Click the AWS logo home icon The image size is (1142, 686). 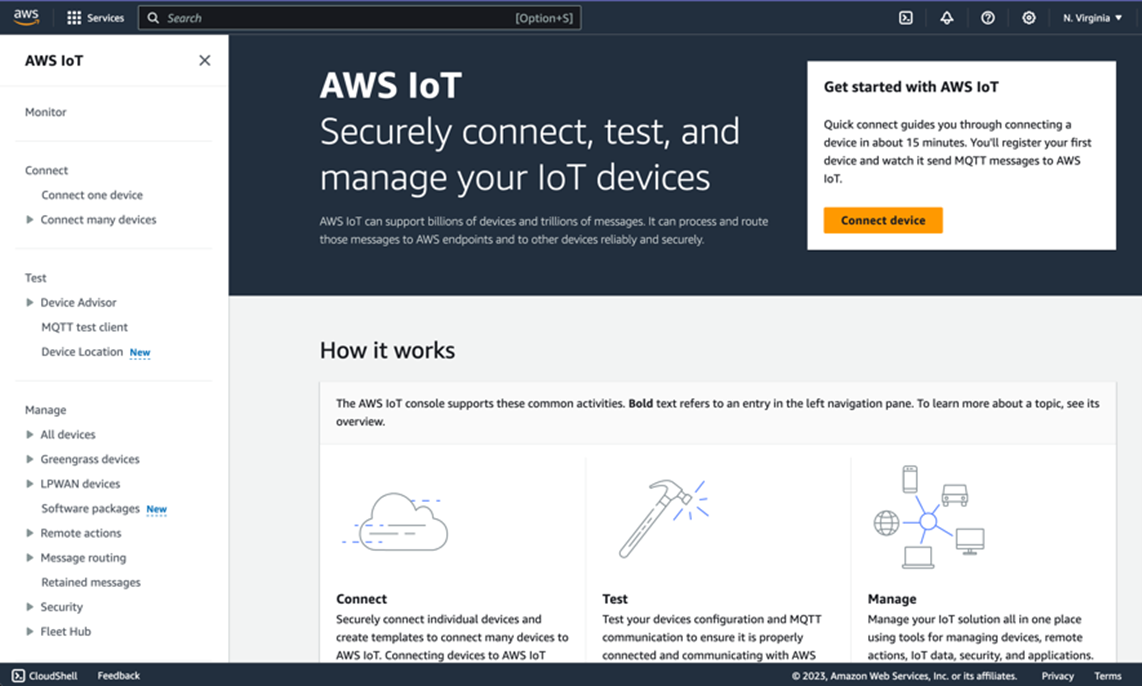26,18
